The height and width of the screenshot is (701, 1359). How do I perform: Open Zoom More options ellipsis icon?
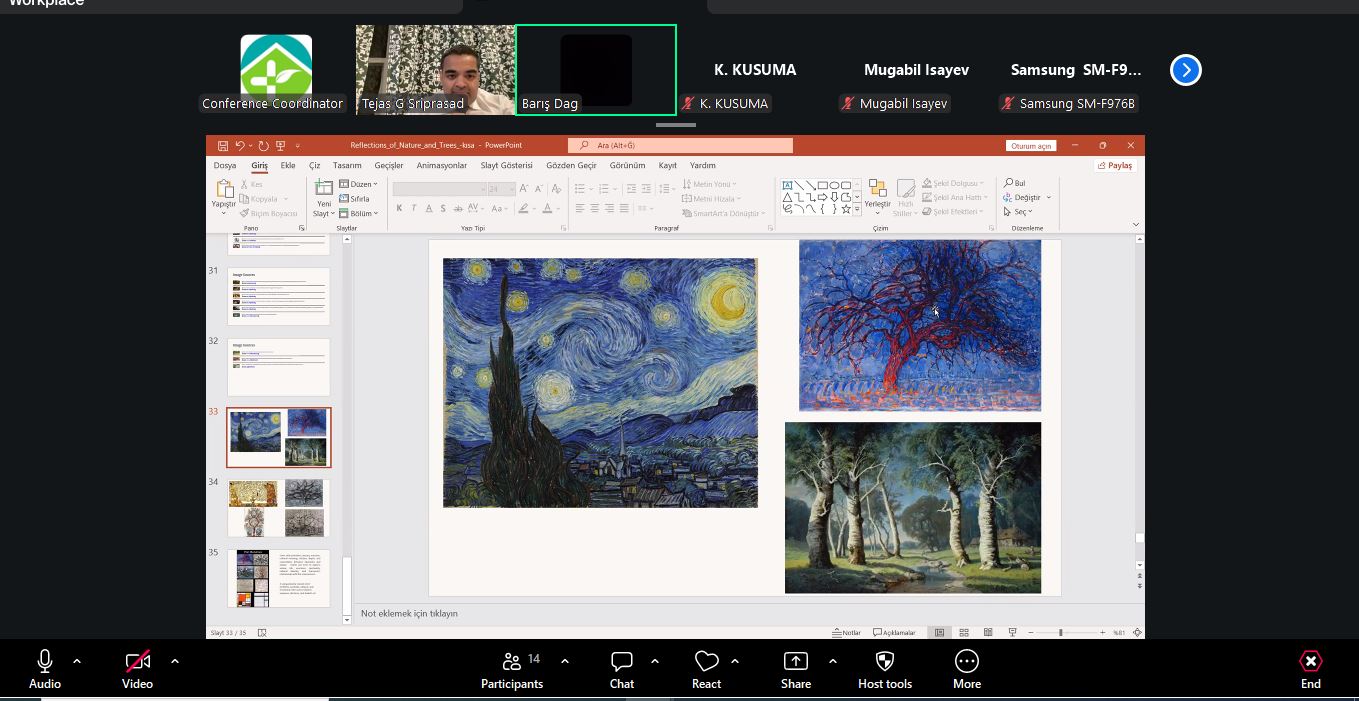966,660
